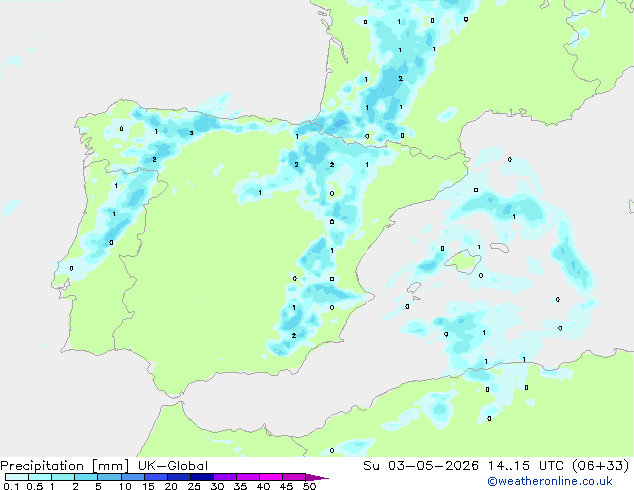
Task: Choose the legend swatch between 10 and 15
Action: [133, 477]
